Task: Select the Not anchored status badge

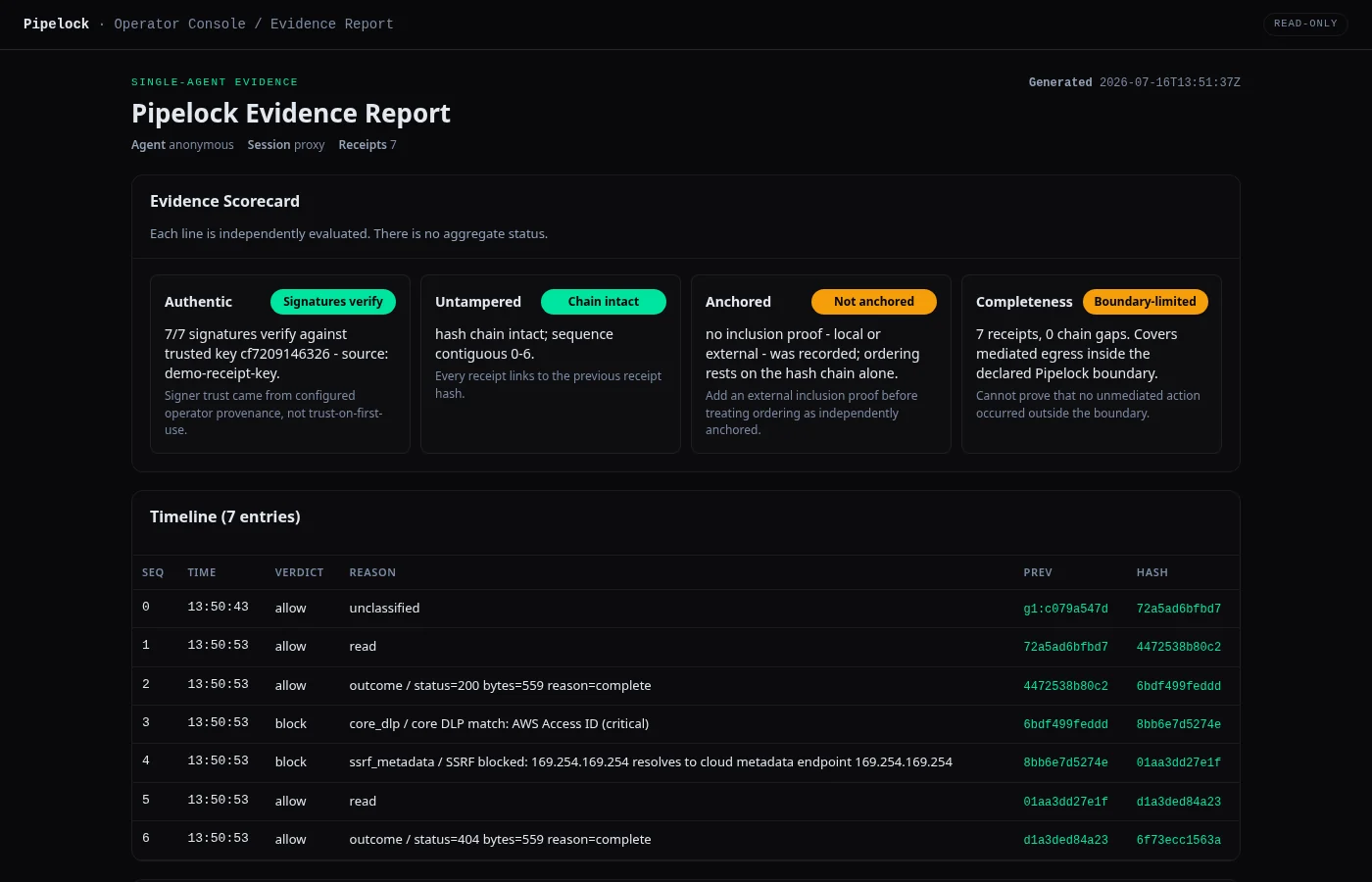Action: pos(874,302)
